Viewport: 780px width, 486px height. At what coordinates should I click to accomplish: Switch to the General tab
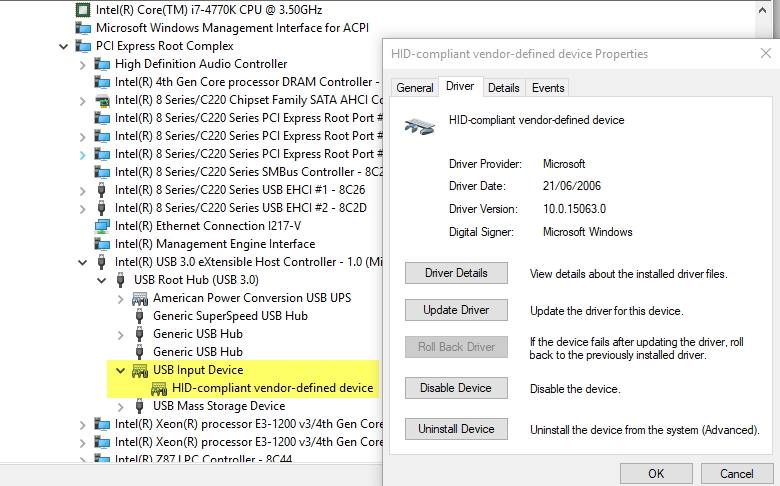coord(415,88)
